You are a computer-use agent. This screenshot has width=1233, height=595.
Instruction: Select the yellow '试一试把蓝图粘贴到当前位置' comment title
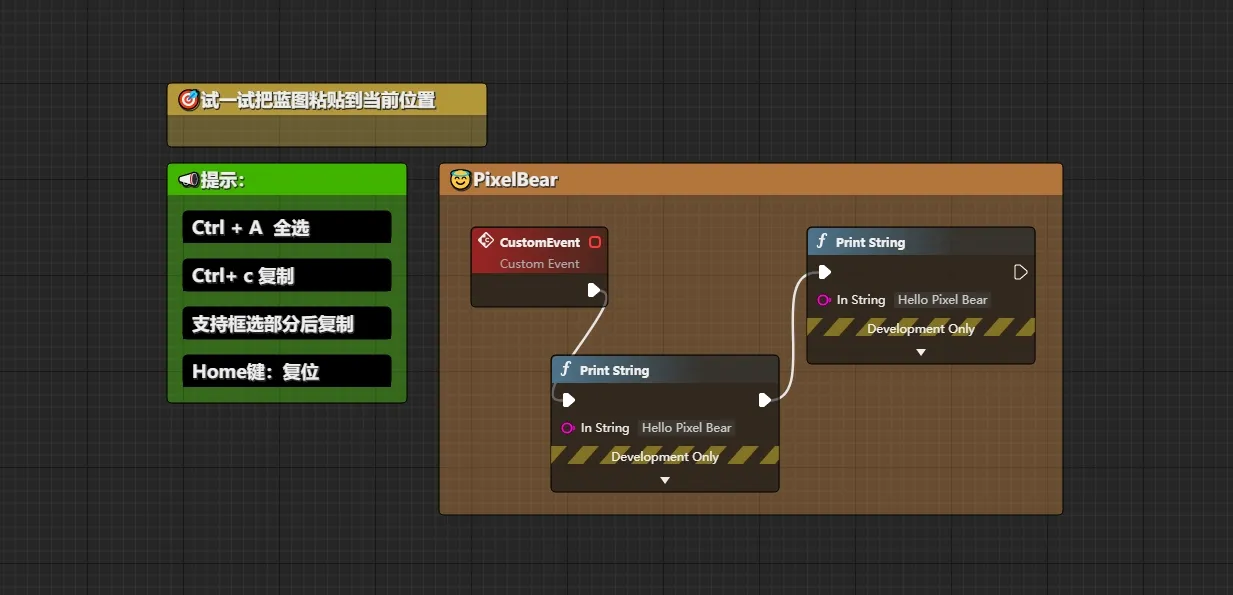[326, 101]
